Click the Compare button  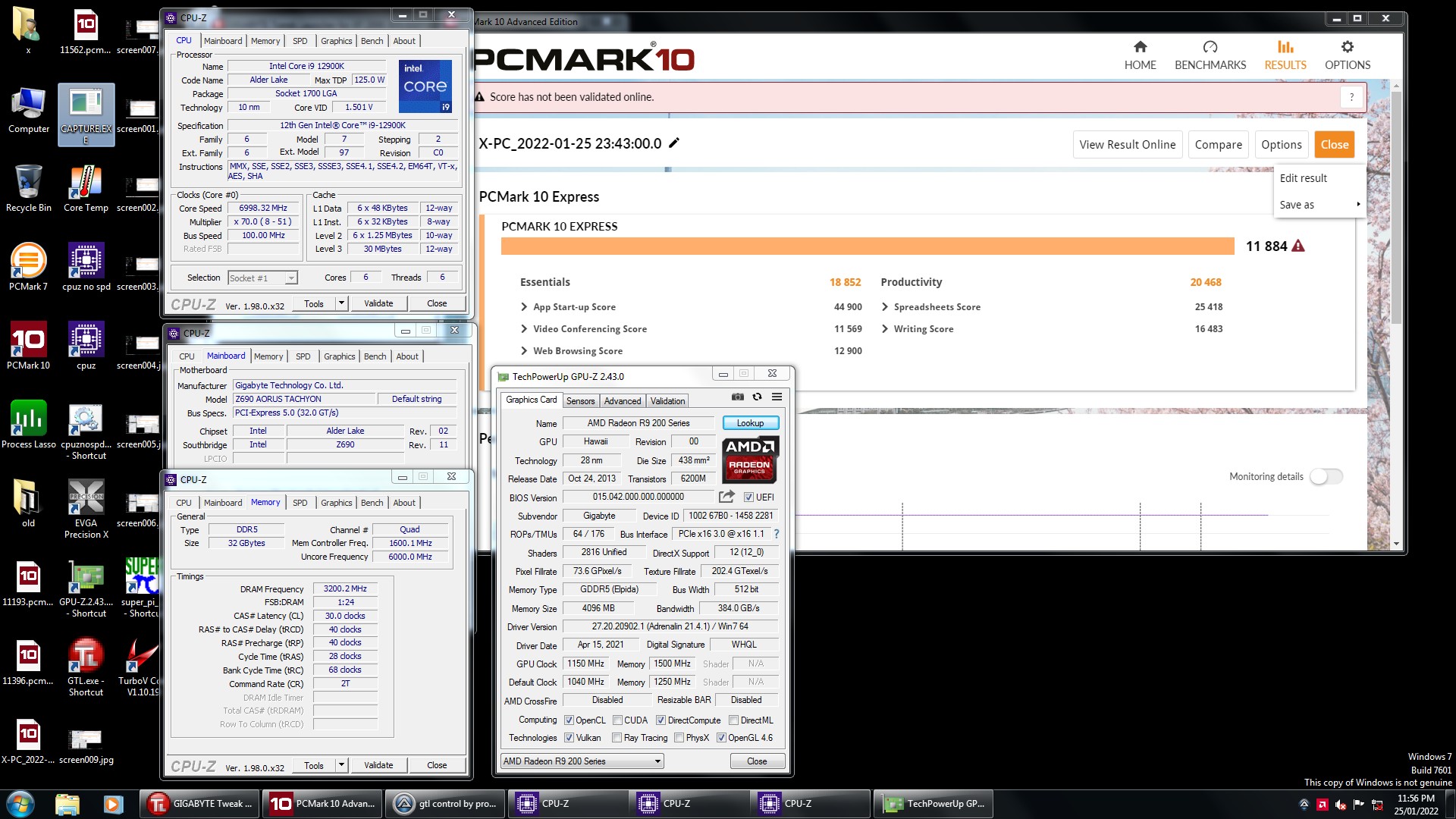point(1218,144)
